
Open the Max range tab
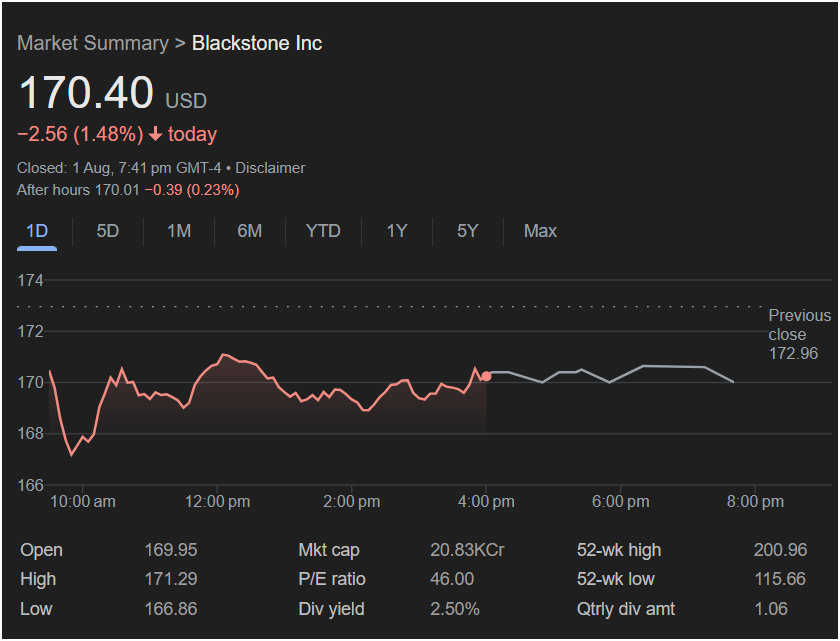tap(540, 231)
